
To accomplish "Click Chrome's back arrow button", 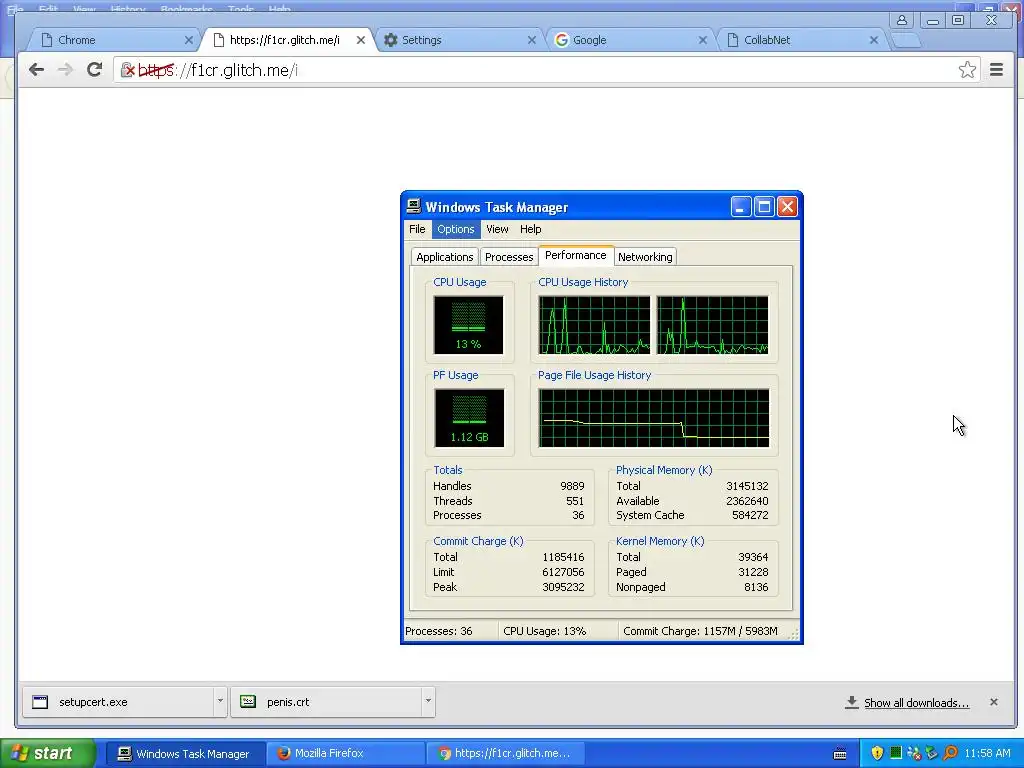I will coord(37,69).
